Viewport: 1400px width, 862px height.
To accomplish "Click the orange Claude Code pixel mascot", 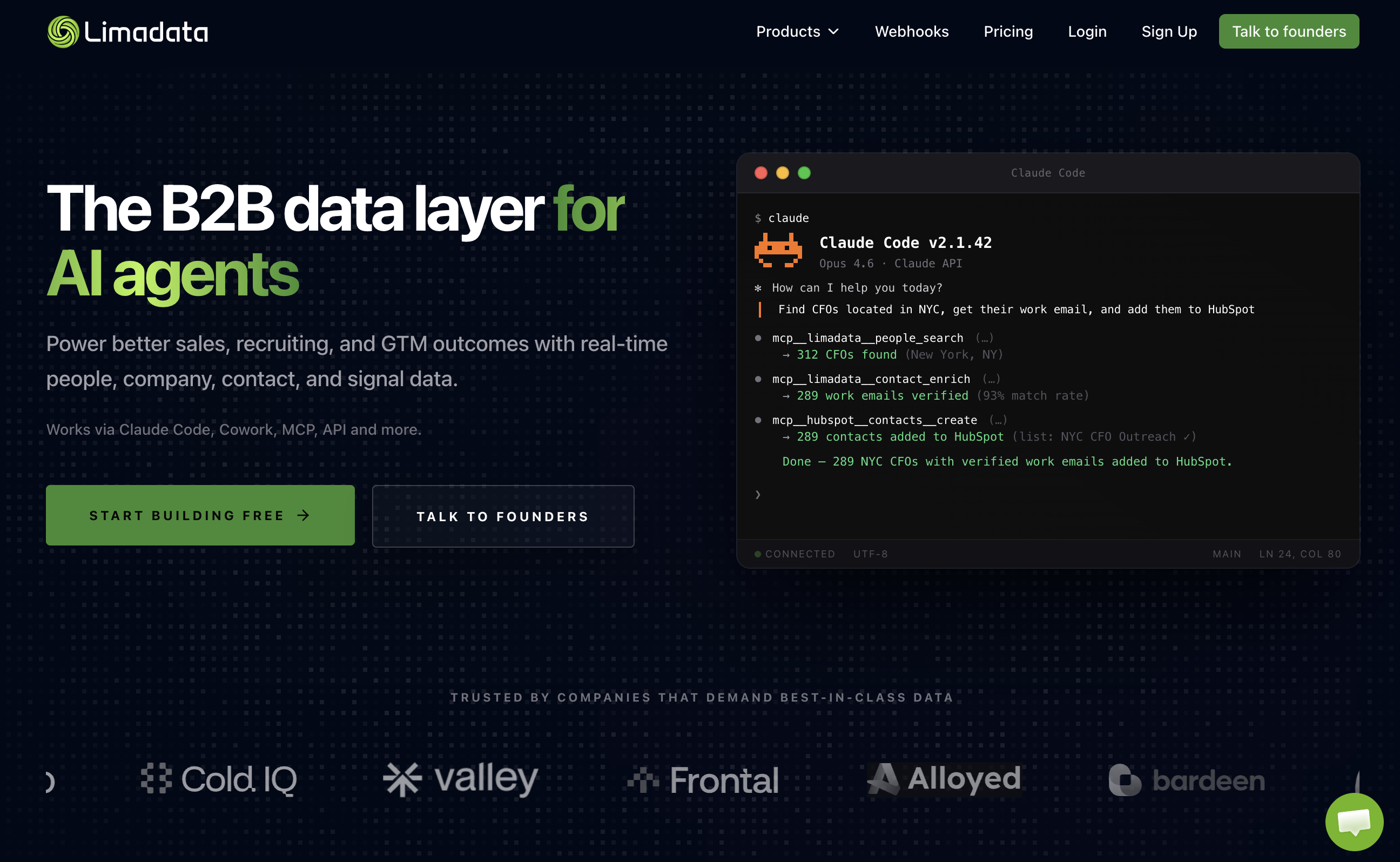I will pos(778,250).
